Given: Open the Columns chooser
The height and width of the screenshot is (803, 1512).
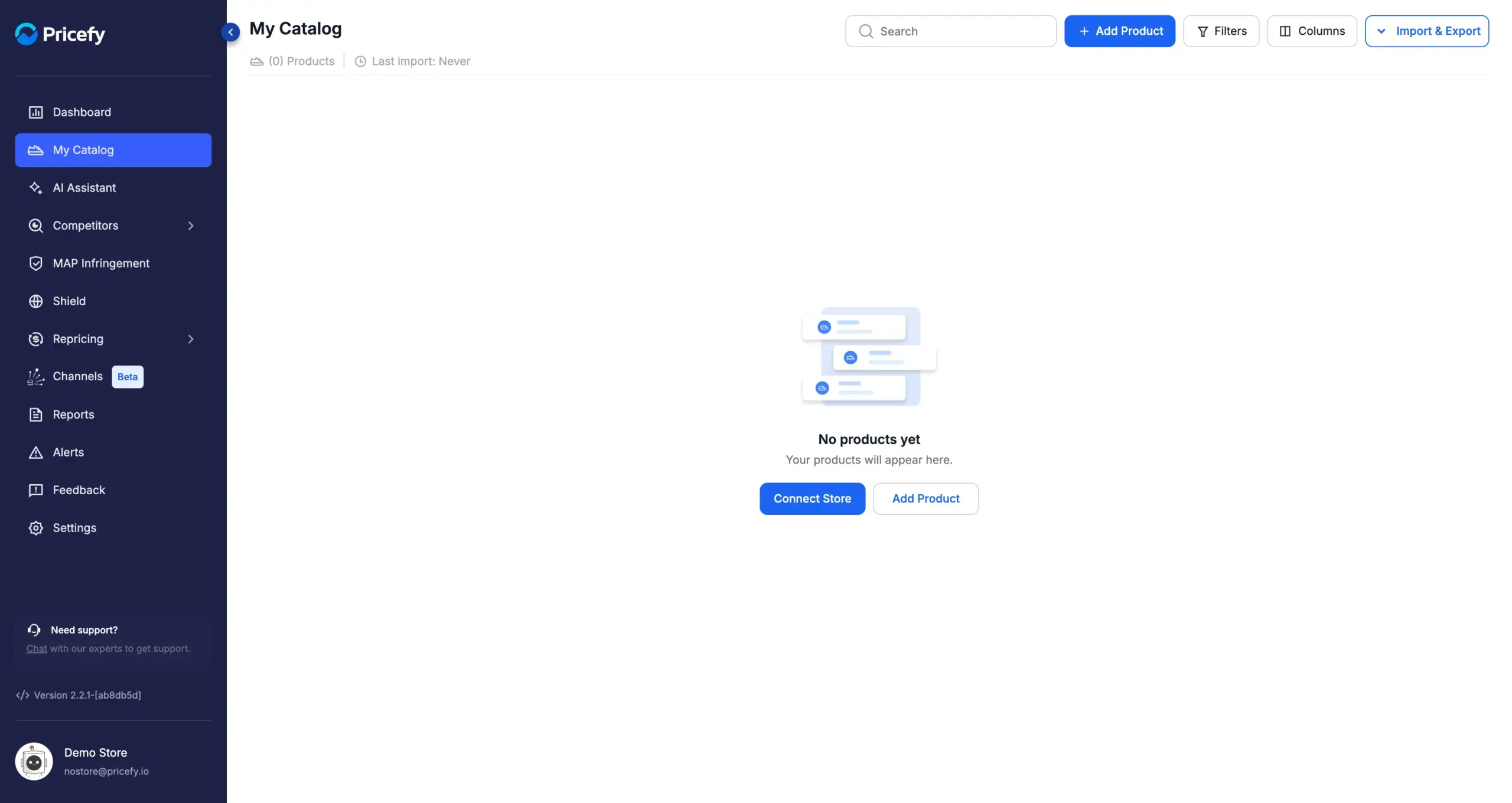Looking at the screenshot, I should pyautogui.click(x=1312, y=31).
